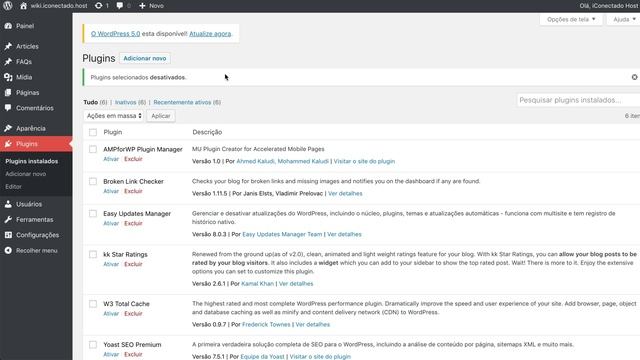
Task: Click the Ferramentas wrench icon
Action: pos(8,220)
